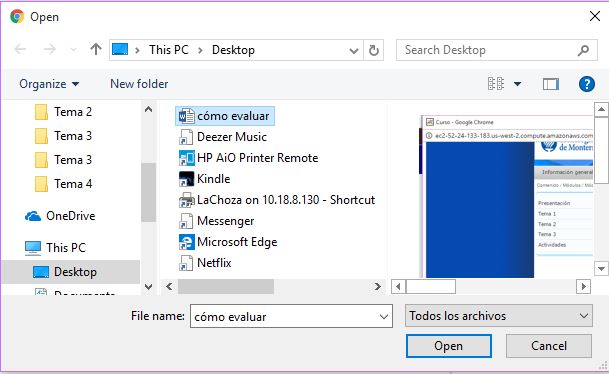Click the help question mark icon
Screen dimensions: 609x374
tap(586, 84)
